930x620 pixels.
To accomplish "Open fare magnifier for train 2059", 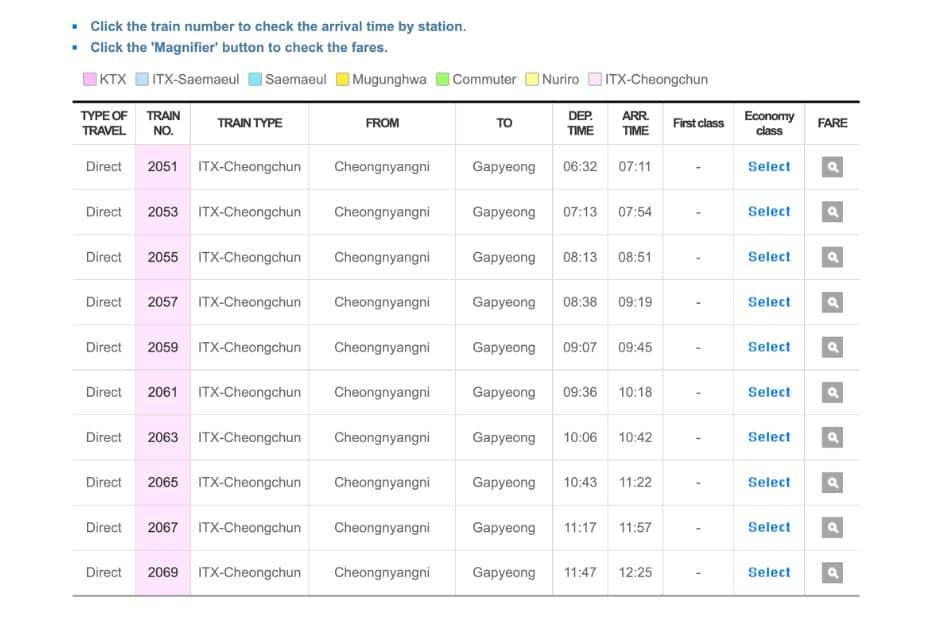I will pyautogui.click(x=832, y=347).
